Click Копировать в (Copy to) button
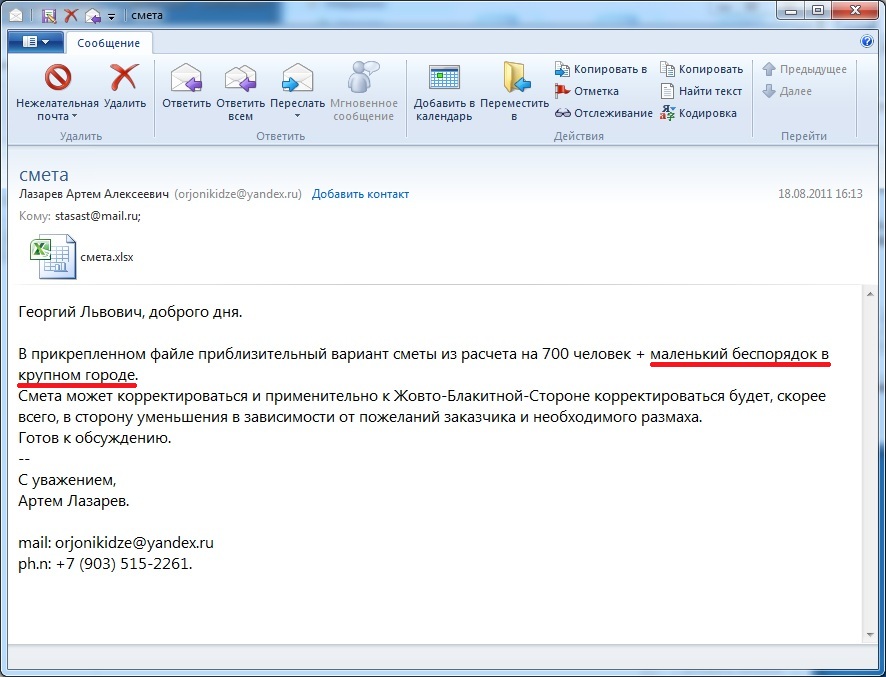This screenshot has height=677, width=886. tap(601, 69)
